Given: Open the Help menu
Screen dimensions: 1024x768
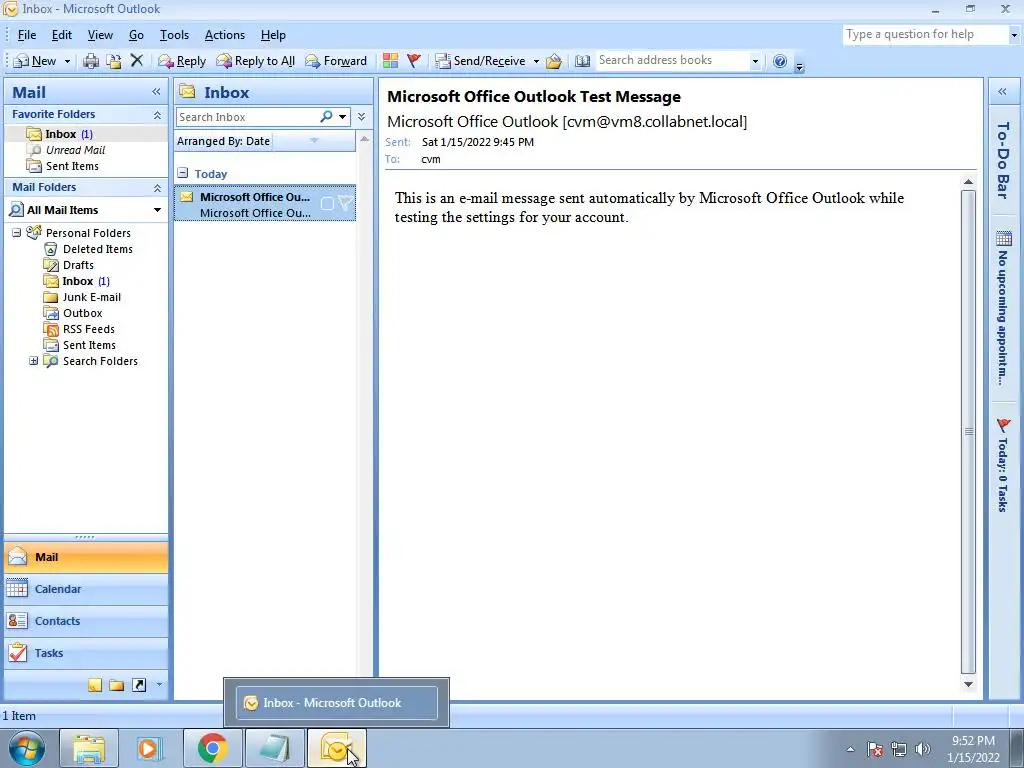Looking at the screenshot, I should 273,35.
